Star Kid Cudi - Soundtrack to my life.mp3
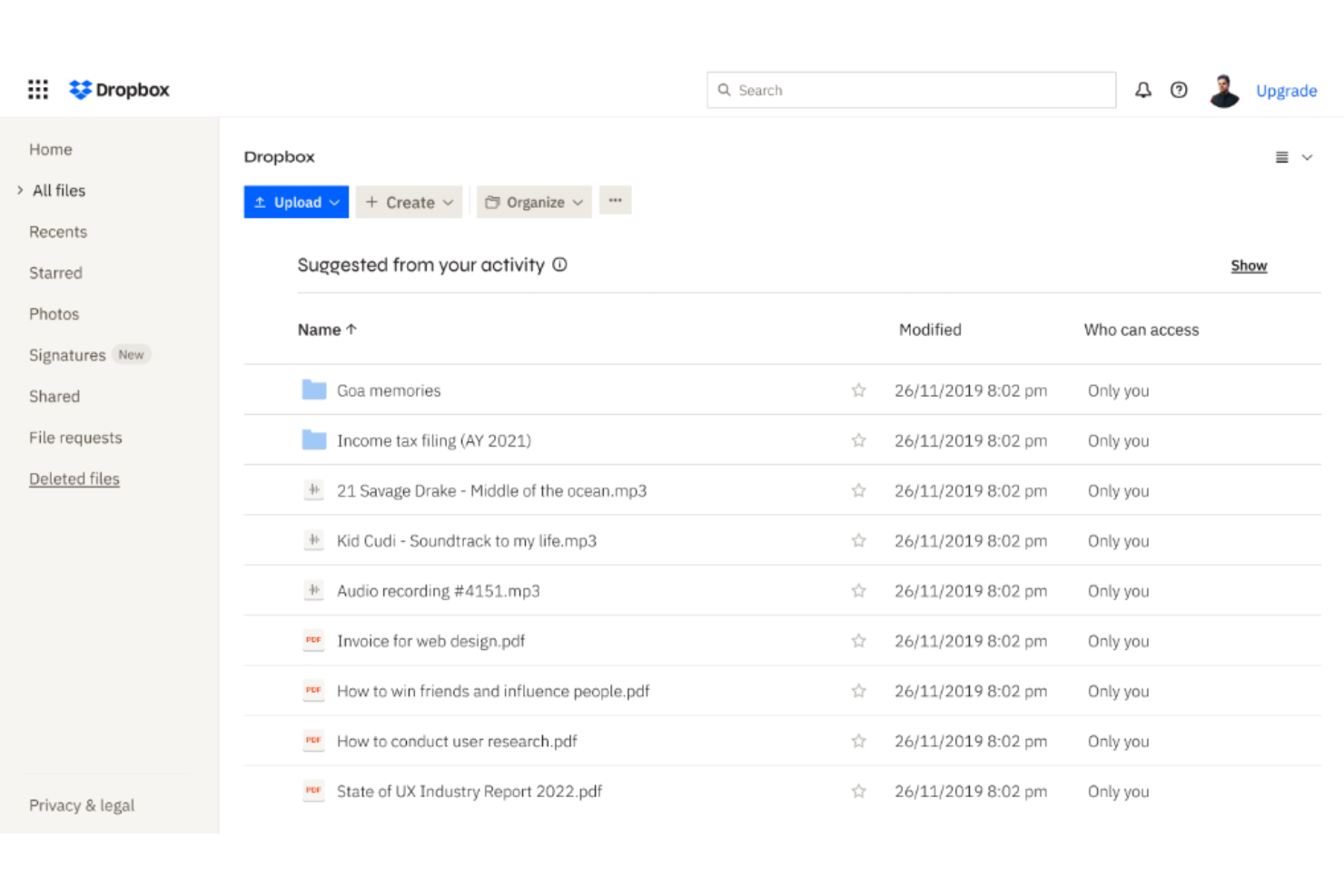This screenshot has width=1344, height=896. (x=858, y=540)
